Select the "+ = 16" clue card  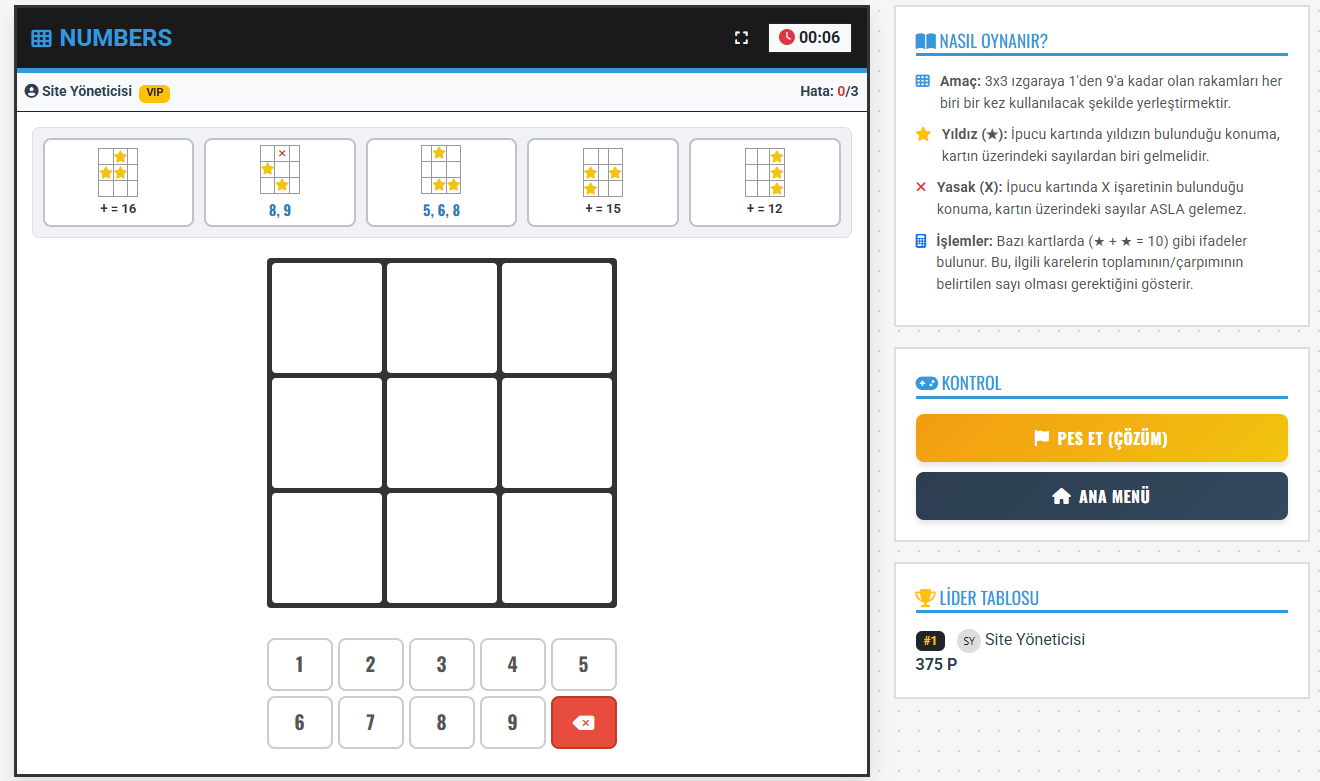pos(118,182)
